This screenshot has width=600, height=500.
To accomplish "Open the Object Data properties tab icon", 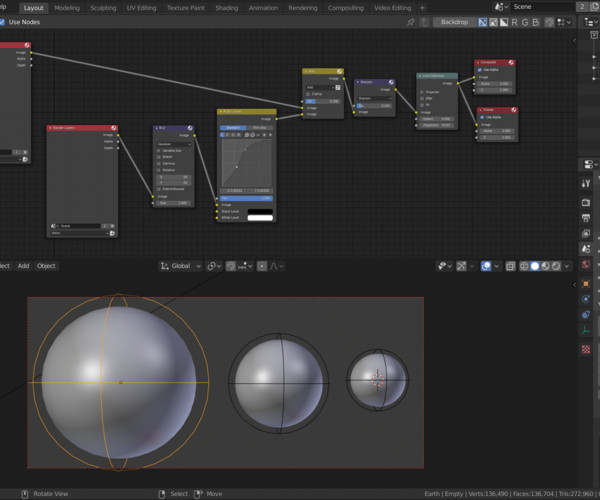I will coord(586,330).
